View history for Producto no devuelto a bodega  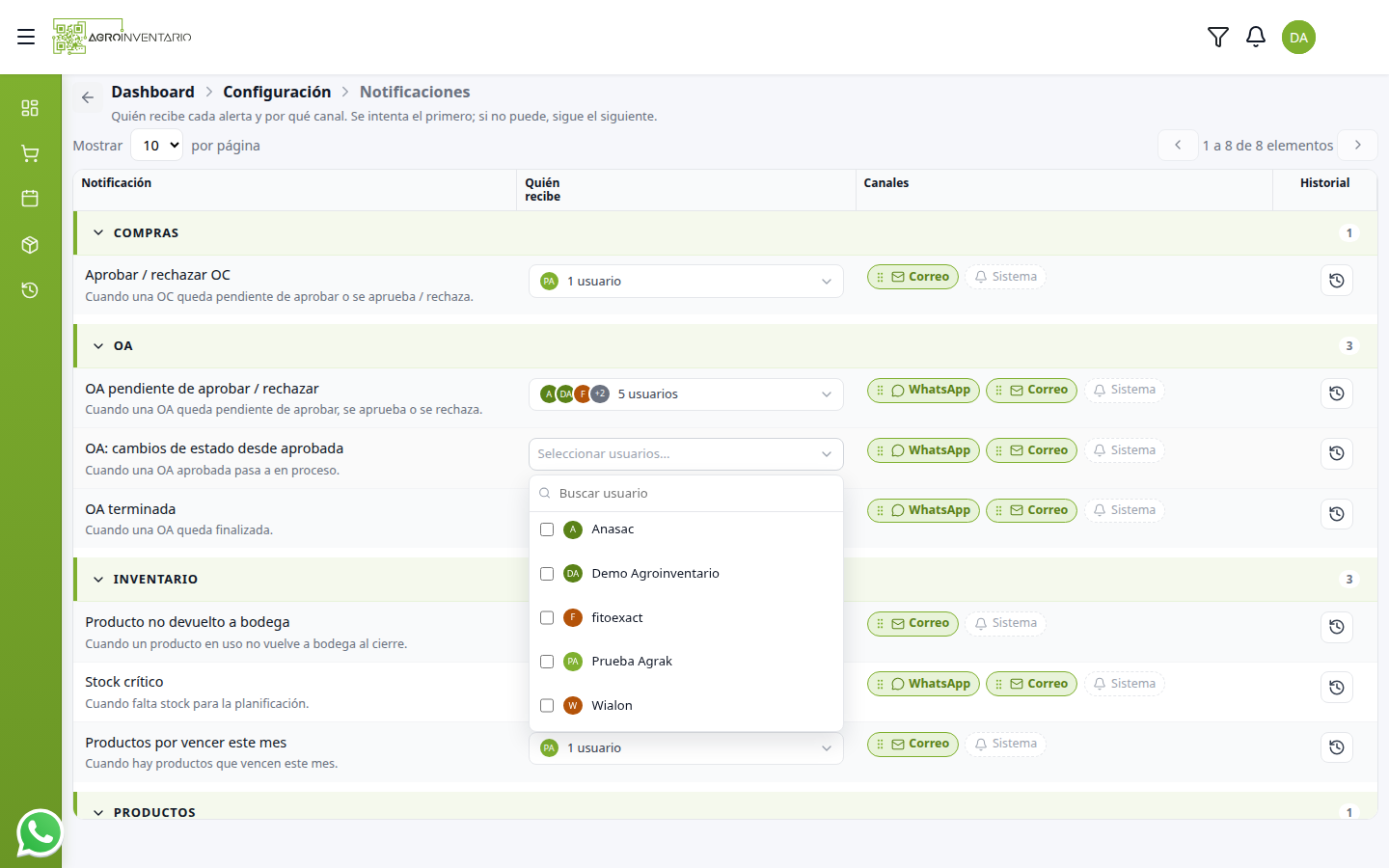[x=1336, y=627]
